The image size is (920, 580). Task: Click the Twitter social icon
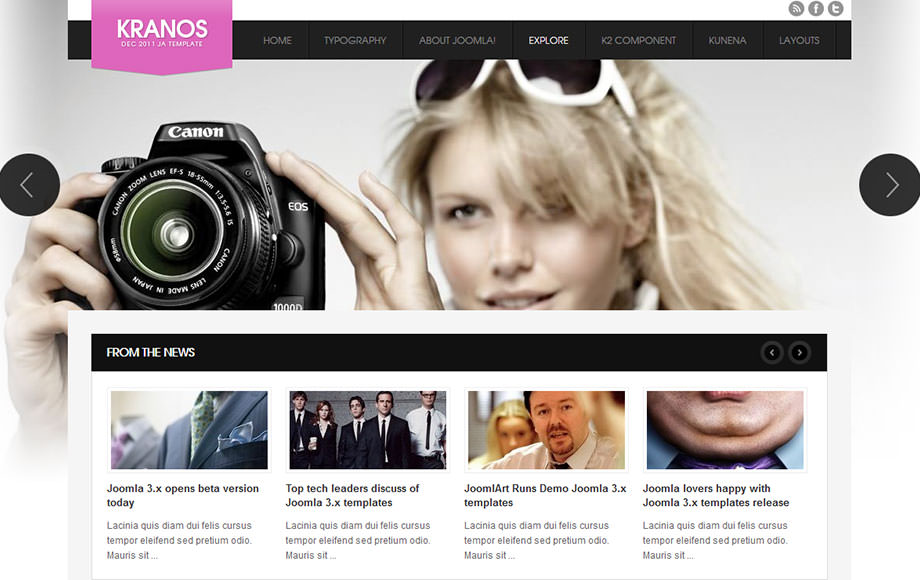click(835, 9)
